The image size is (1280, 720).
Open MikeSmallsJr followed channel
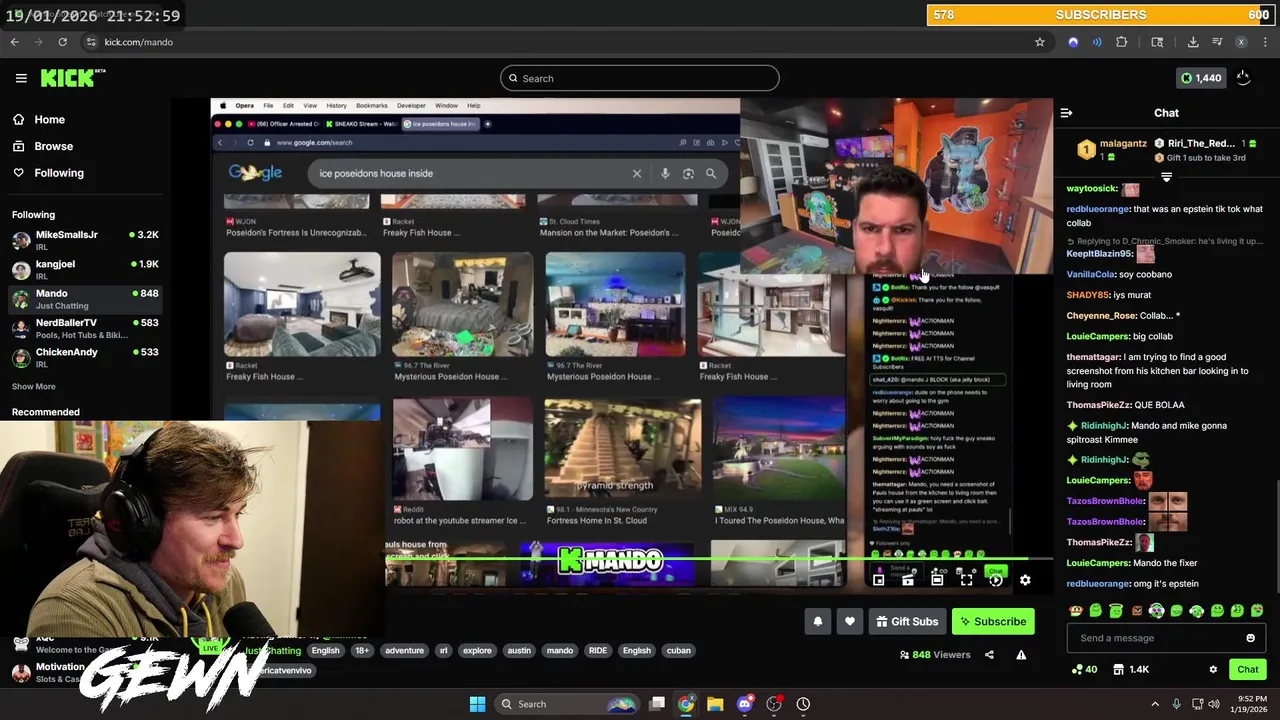point(85,240)
